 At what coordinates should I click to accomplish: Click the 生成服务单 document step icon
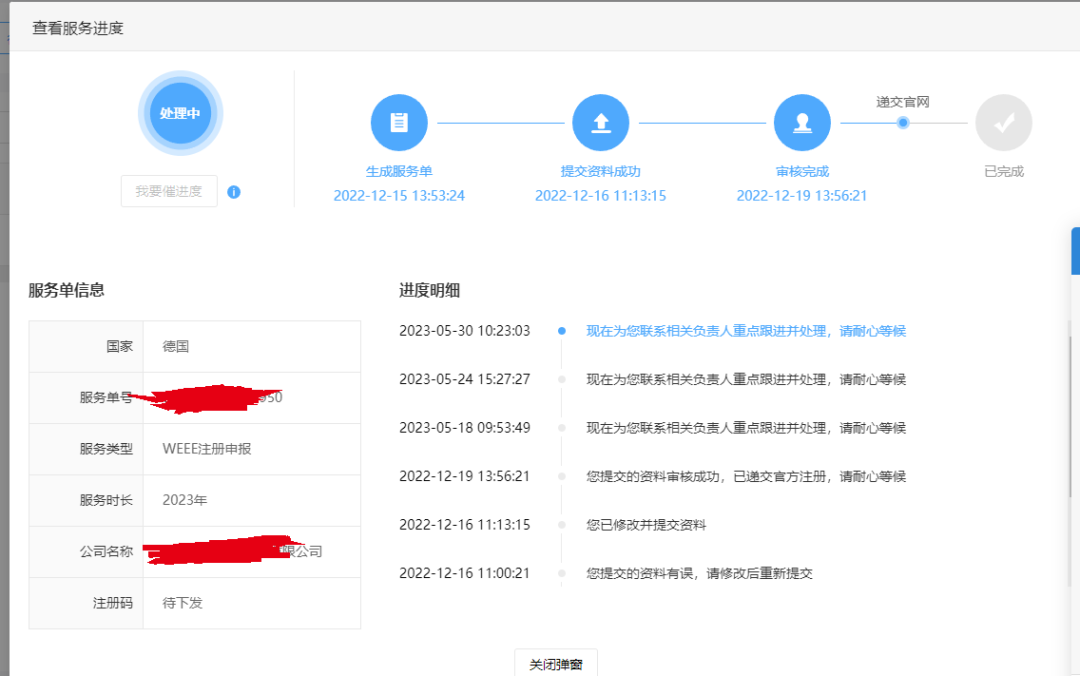(x=399, y=121)
